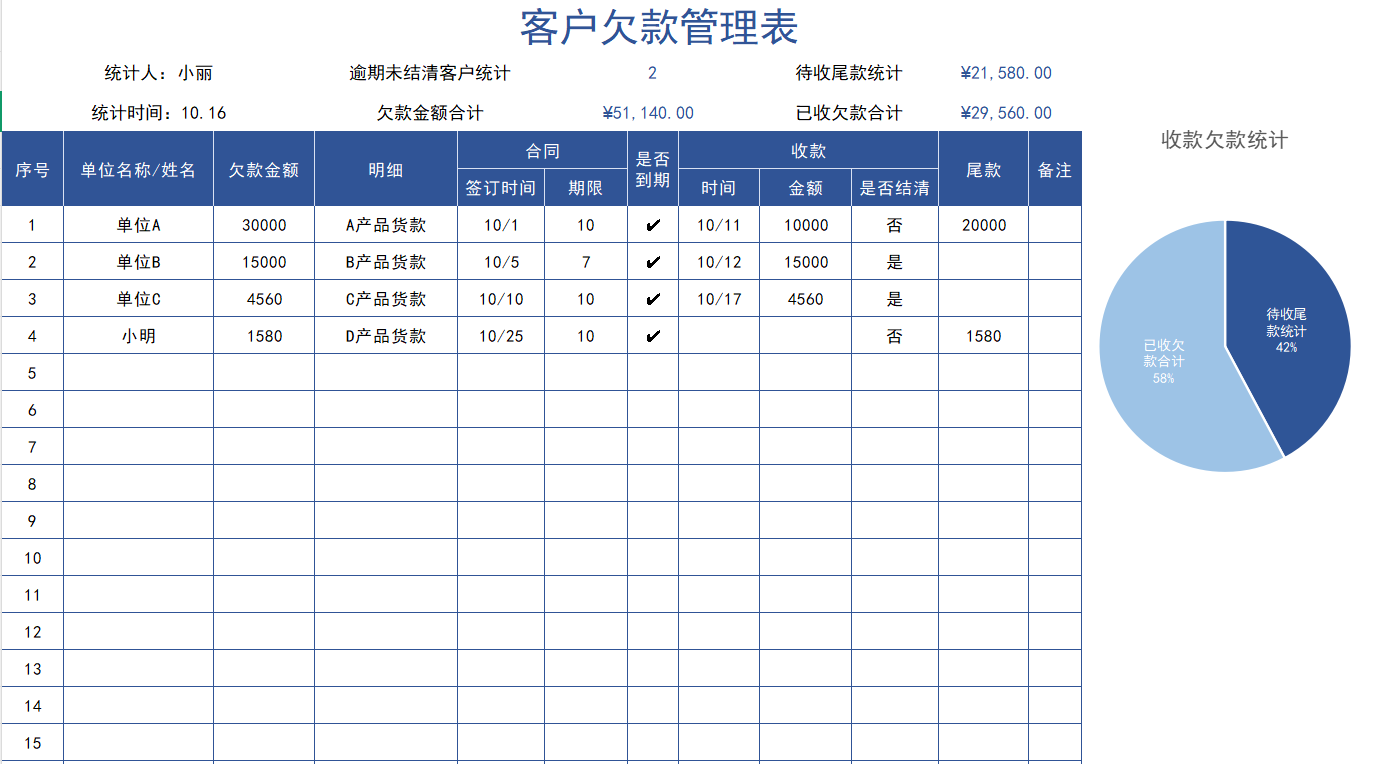Click the 签订时间 sub-header
Screen dimensions: 1382x764
click(501, 188)
